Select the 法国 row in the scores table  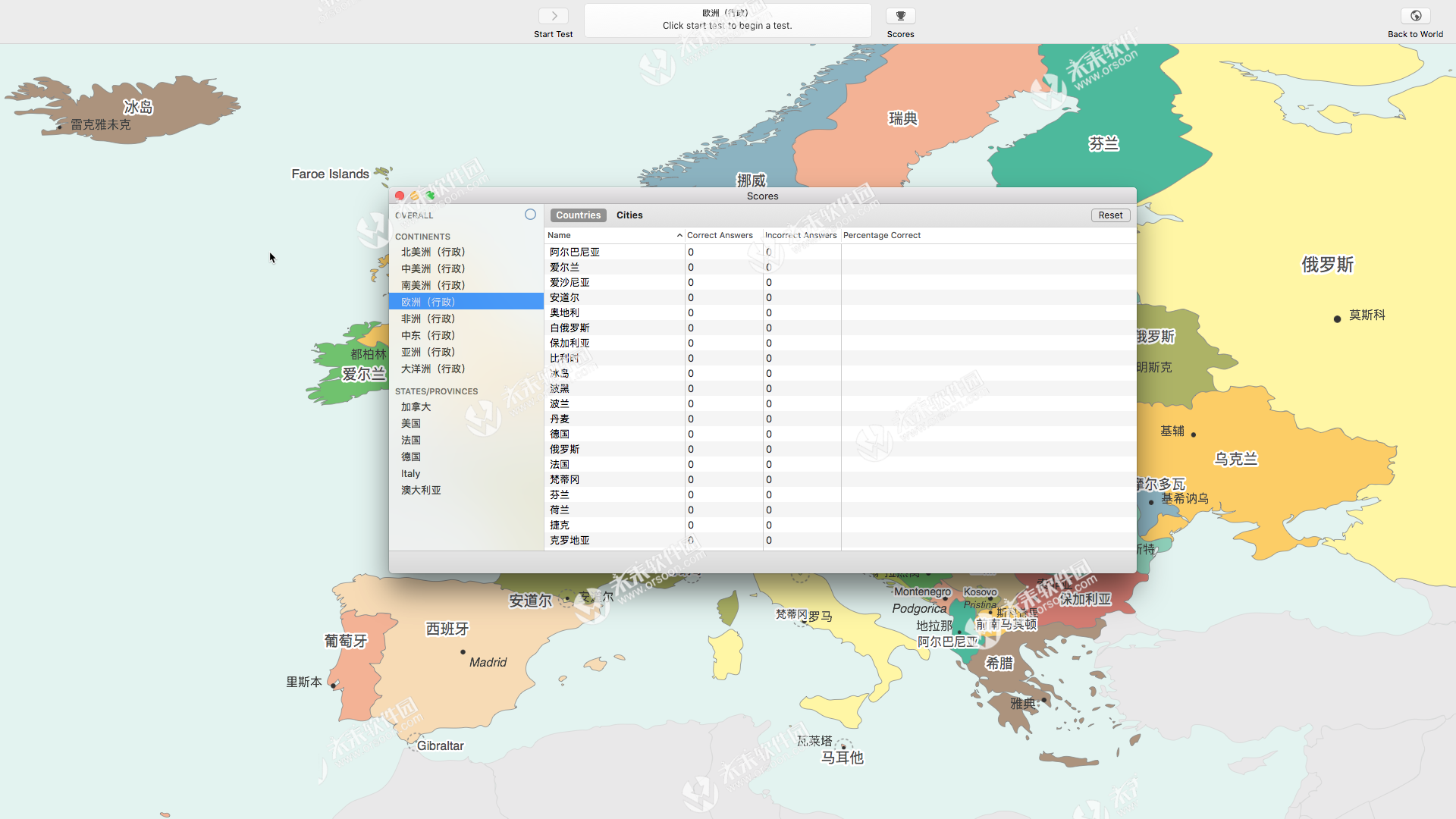(x=840, y=464)
